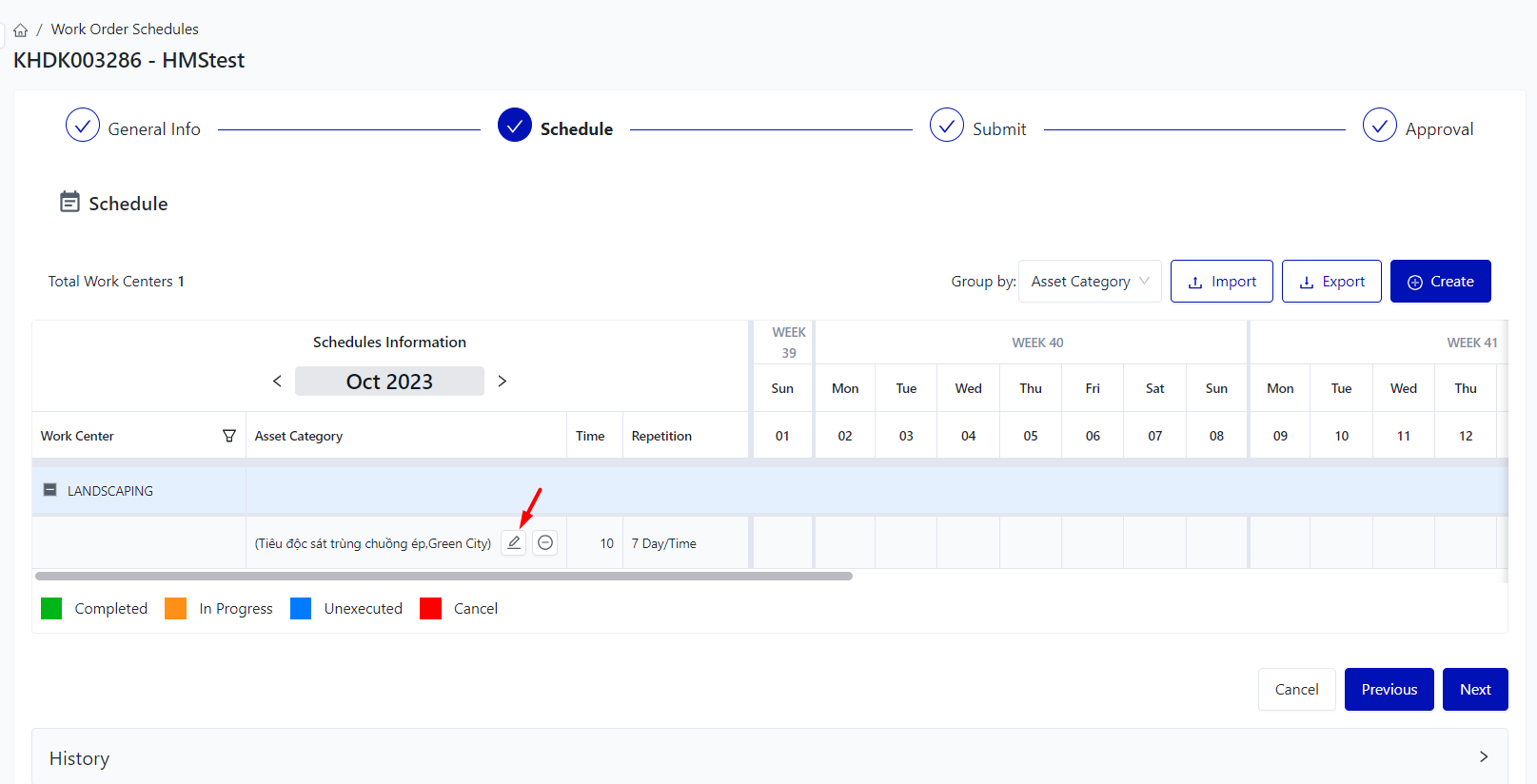Click the horizontal scrollbar under the schedule
This screenshot has width=1537, height=784.
443,576
